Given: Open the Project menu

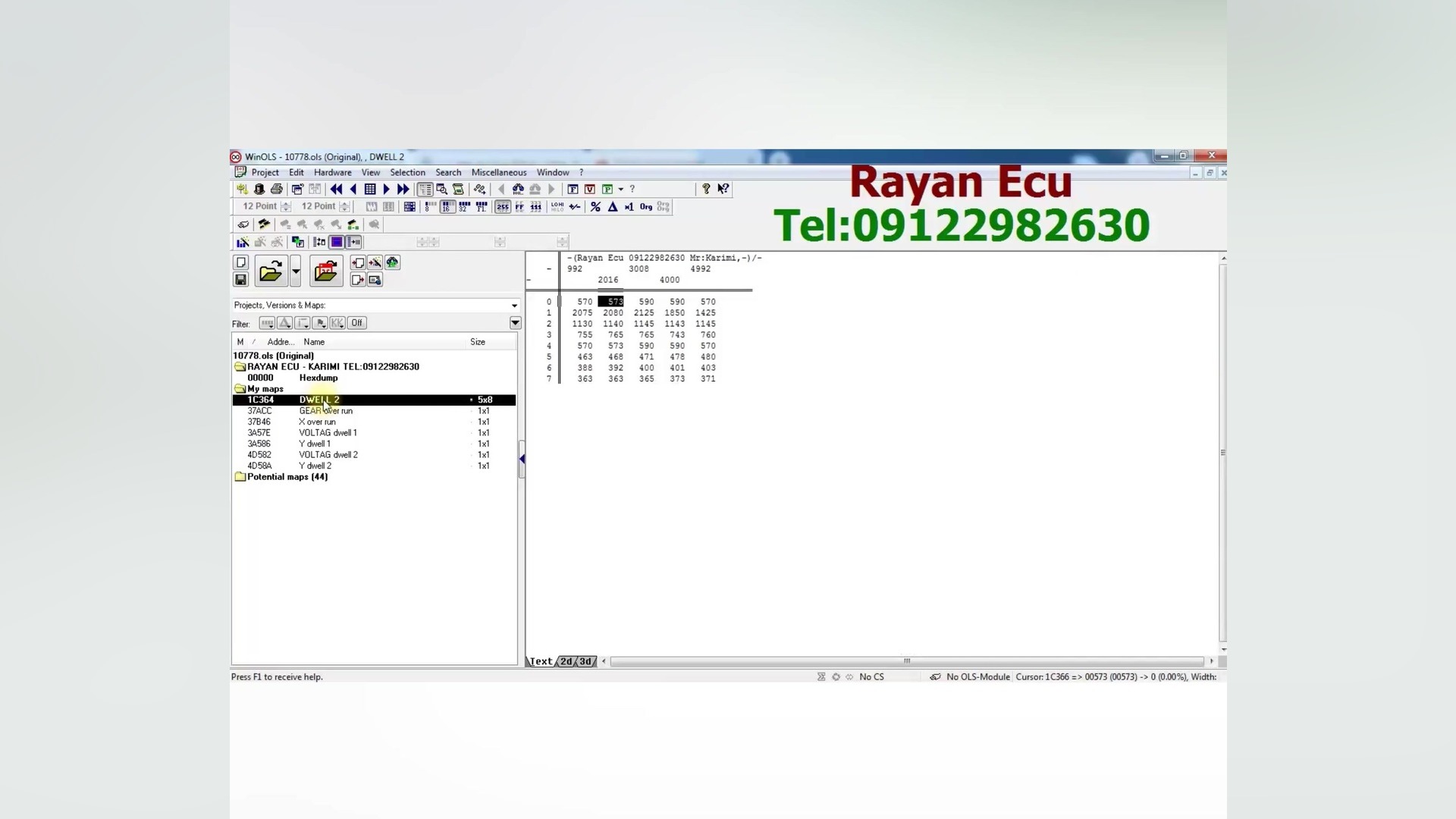Looking at the screenshot, I should click(x=265, y=172).
